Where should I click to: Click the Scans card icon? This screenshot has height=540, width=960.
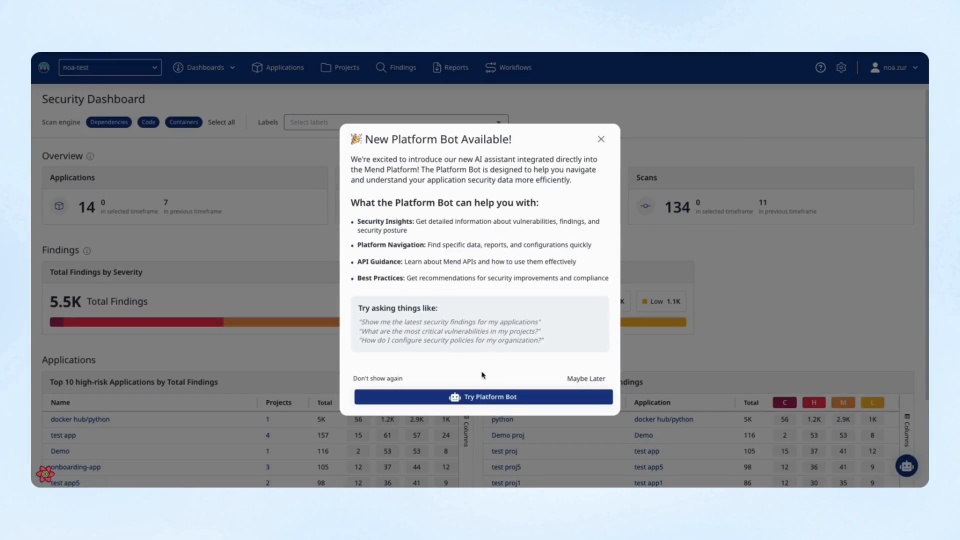pyautogui.click(x=645, y=206)
